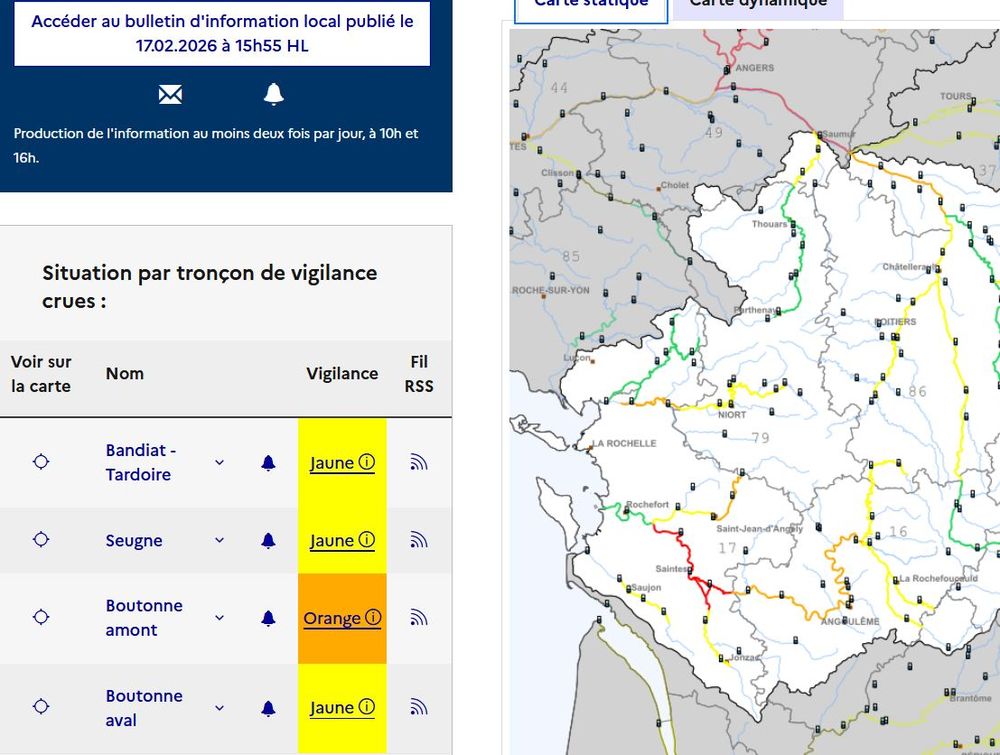Toggle alert bell for Boutonne aval
This screenshot has width=1000, height=755.
(x=268, y=709)
